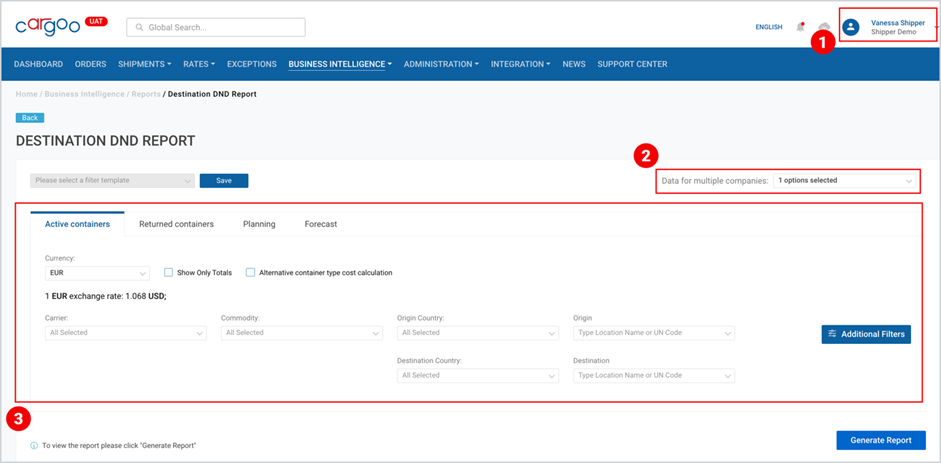Open the Support Center page
This screenshot has width=941, height=463.
click(x=632, y=64)
